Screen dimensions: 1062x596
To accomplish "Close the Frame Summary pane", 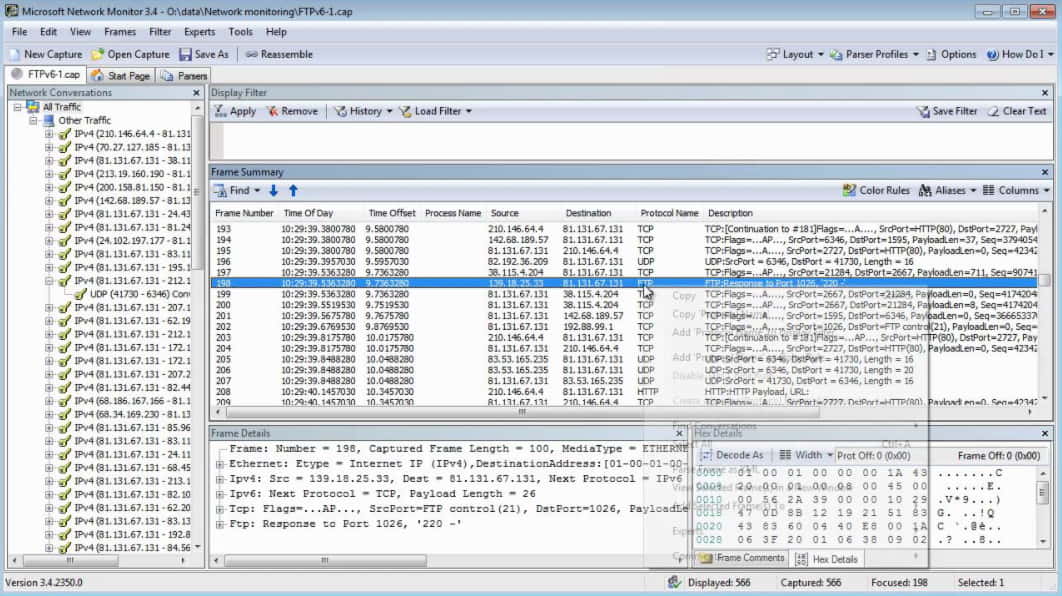I will click(1044, 172).
